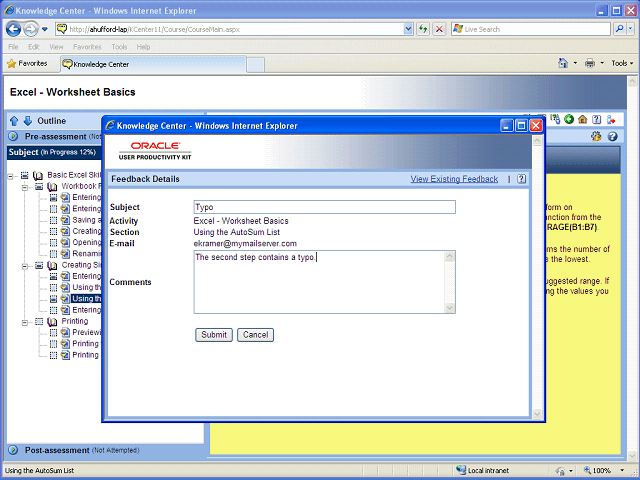
Task: Click the blue up arrow beside Outline
Action: pos(14,121)
